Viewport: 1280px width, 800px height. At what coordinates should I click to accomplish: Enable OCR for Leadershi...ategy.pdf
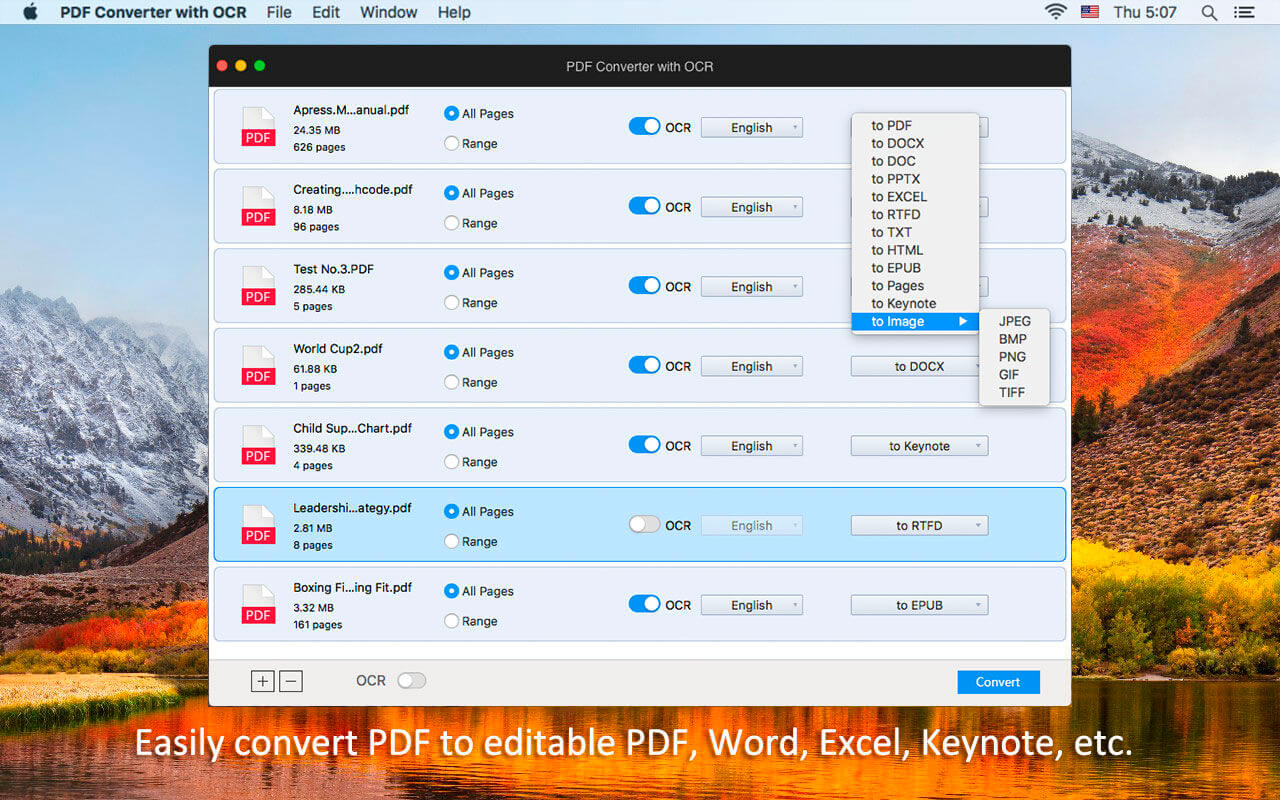[x=644, y=524]
